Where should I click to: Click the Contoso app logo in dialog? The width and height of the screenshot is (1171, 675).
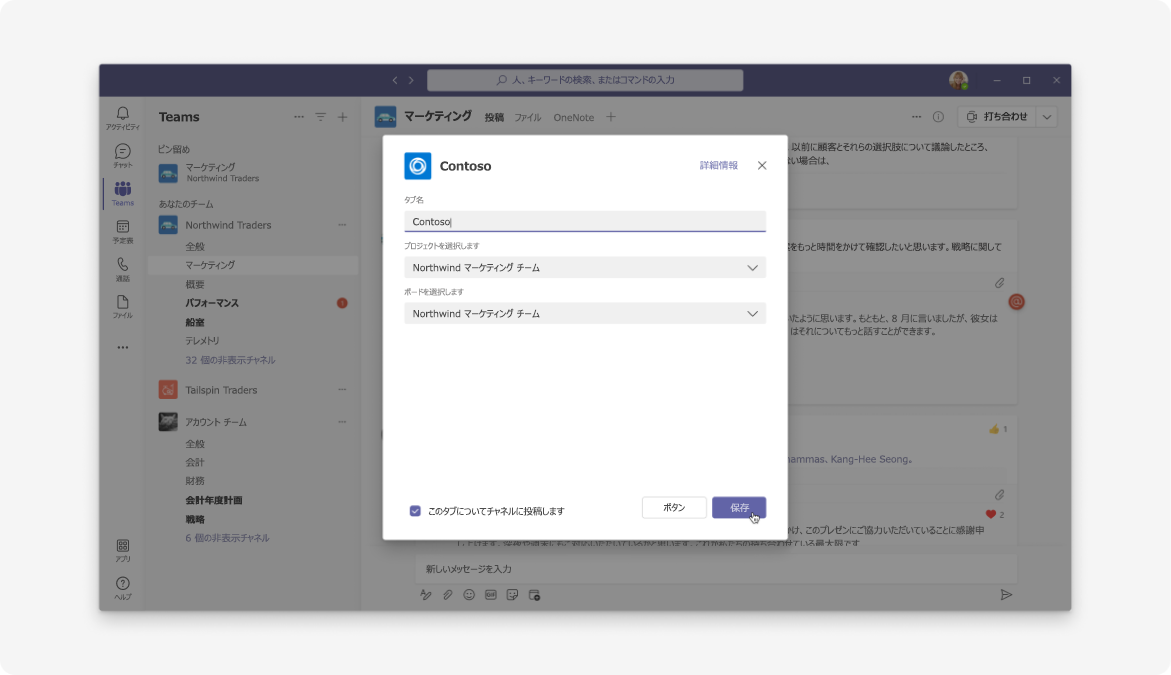coord(417,166)
